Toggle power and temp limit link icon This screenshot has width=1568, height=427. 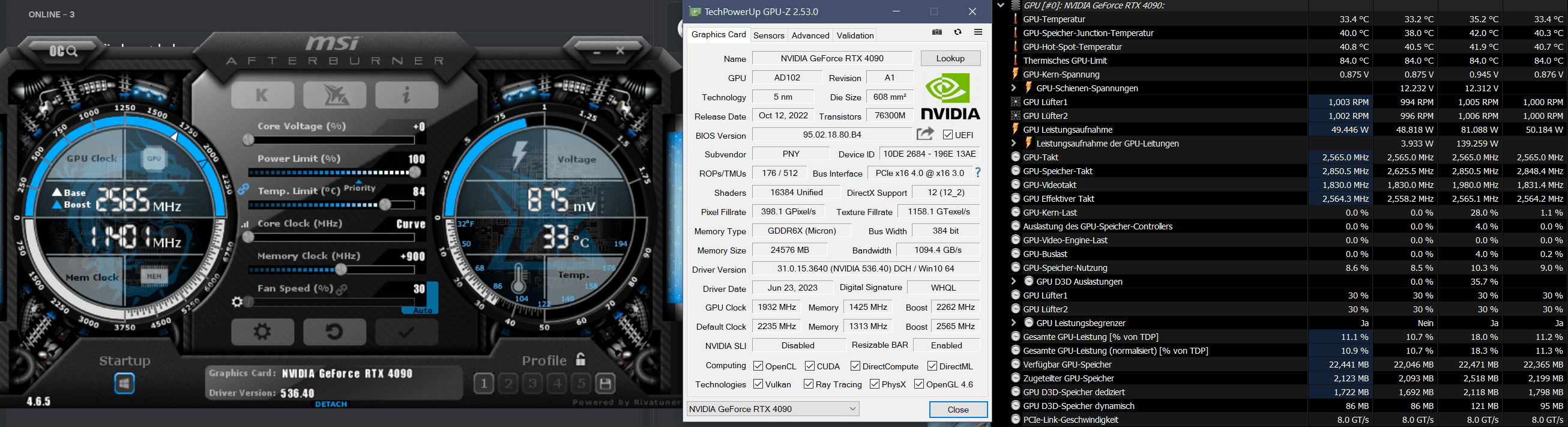coord(243,189)
